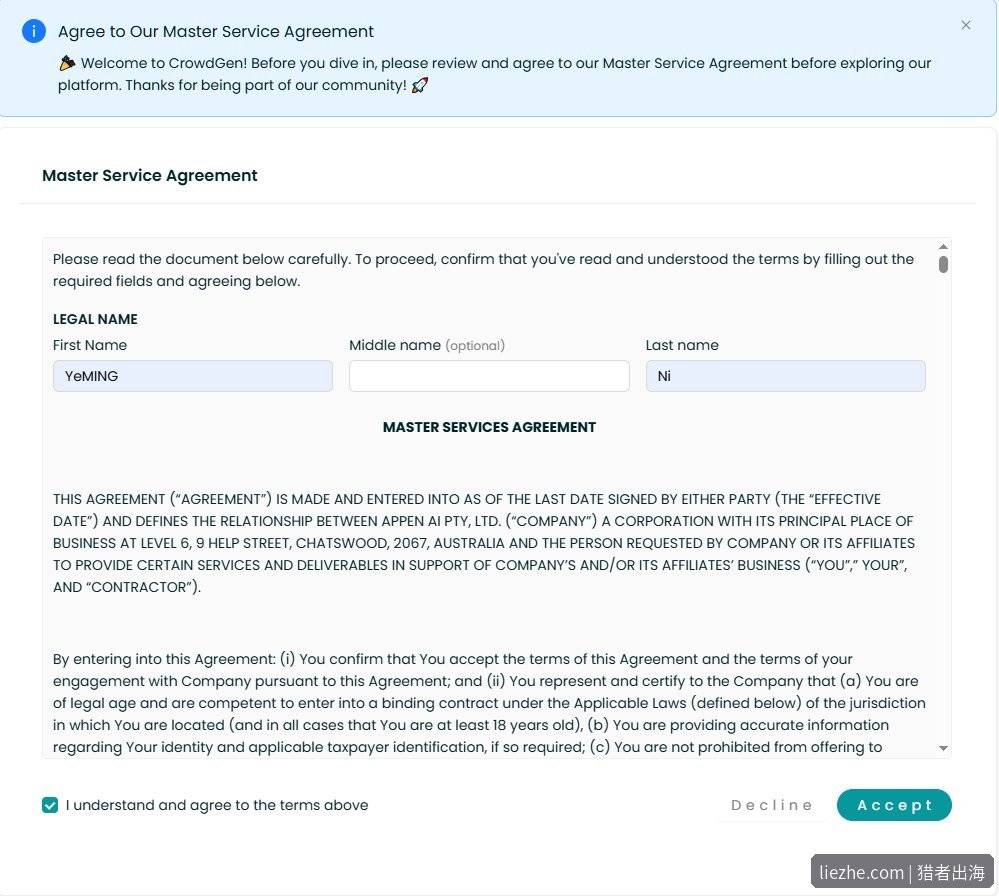Dismiss the Master Service Agreement notification banner
999x896 pixels.
(x=966, y=25)
